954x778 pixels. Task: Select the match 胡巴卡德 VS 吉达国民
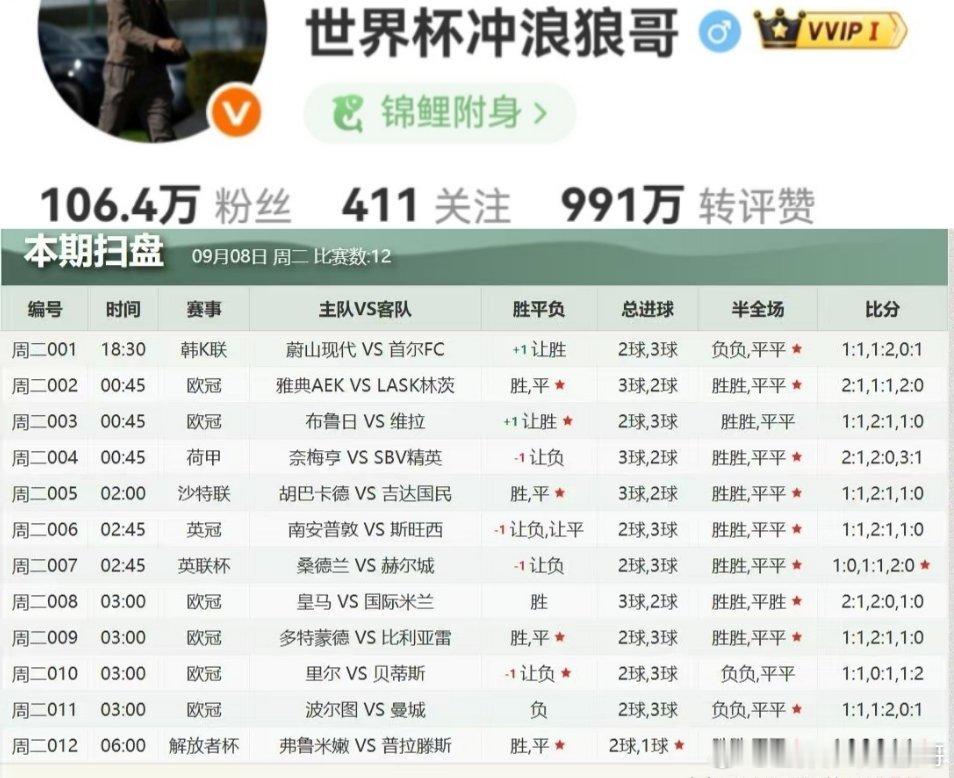coord(365,493)
